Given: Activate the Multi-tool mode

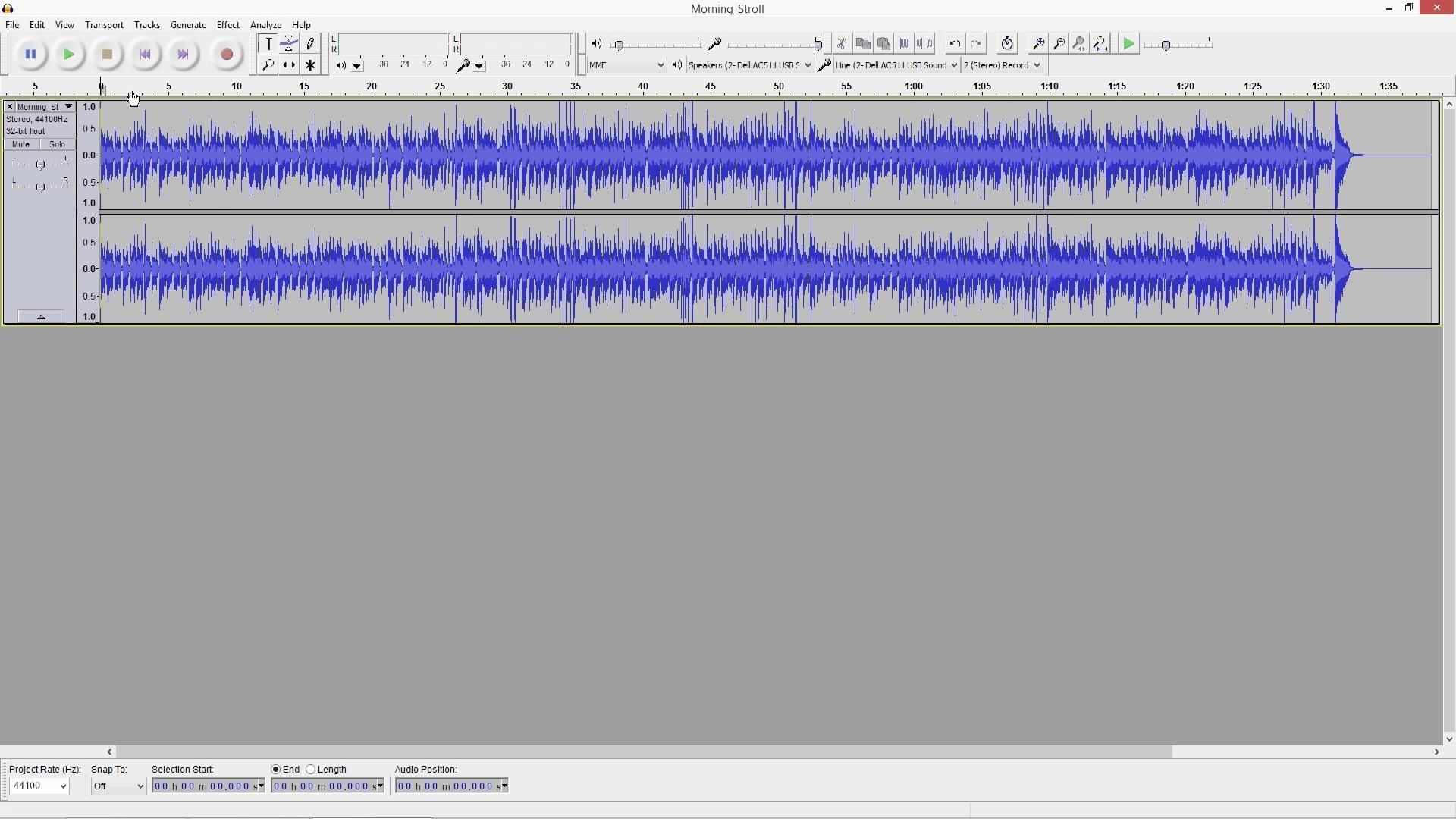Looking at the screenshot, I should point(310,64).
